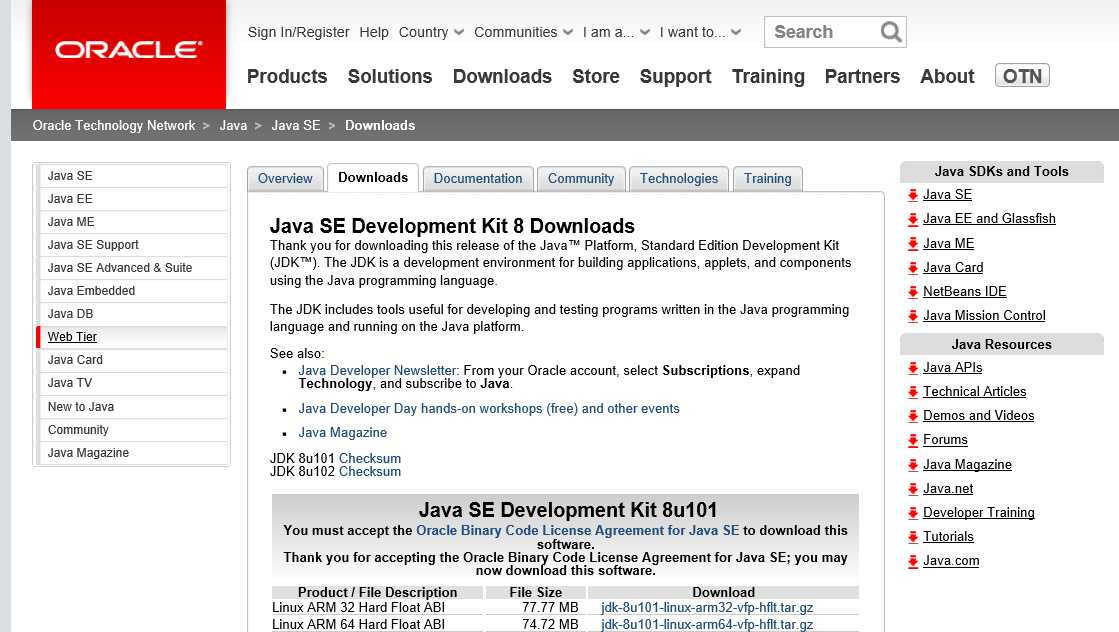Click the red arrow icon beside Technical Articles
This screenshot has width=1119, height=632.
click(x=913, y=392)
